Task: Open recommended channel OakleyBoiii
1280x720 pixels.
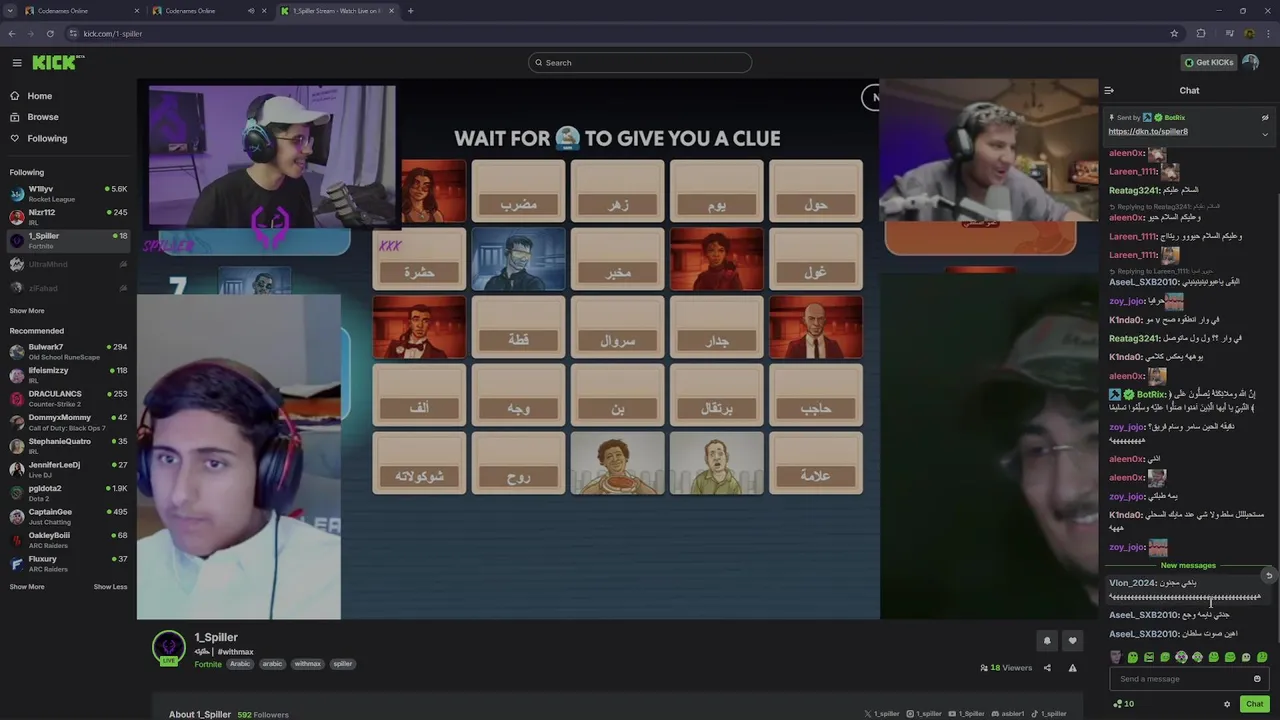Action: pyautogui.click(x=68, y=540)
